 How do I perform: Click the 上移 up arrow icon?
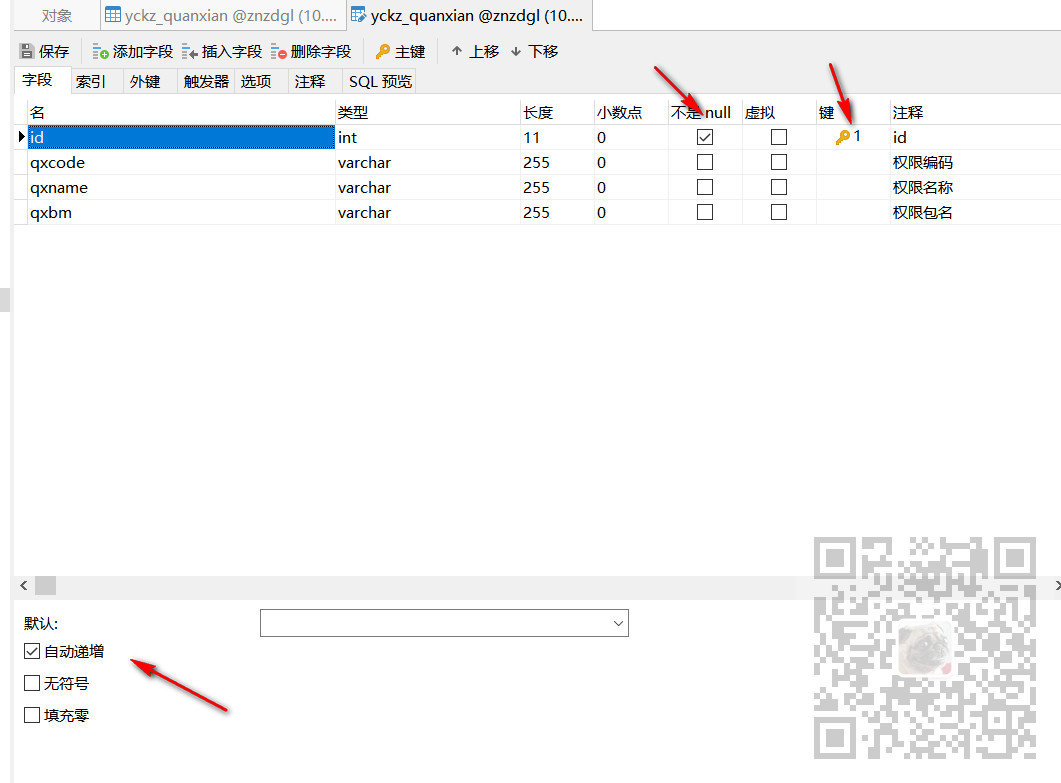point(457,51)
